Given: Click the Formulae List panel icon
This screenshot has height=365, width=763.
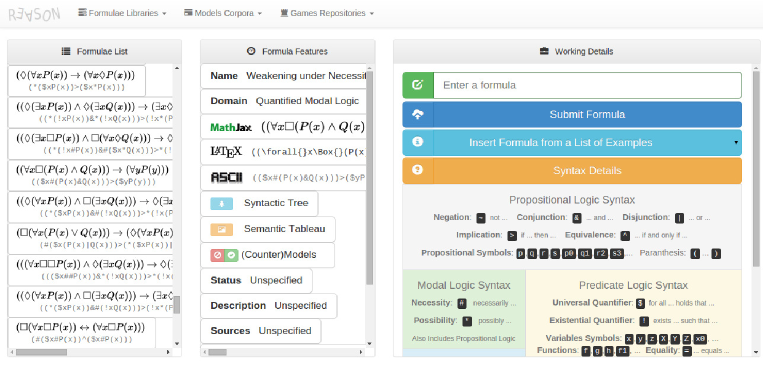Looking at the screenshot, I should click(66, 51).
